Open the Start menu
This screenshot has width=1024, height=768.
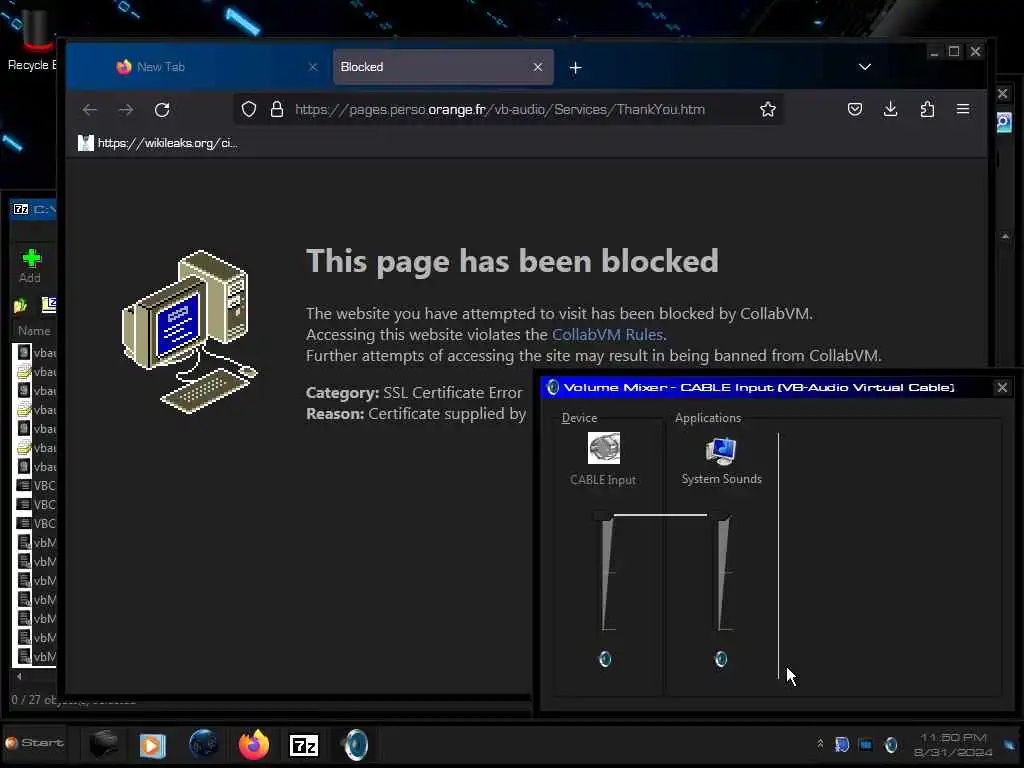(x=35, y=743)
